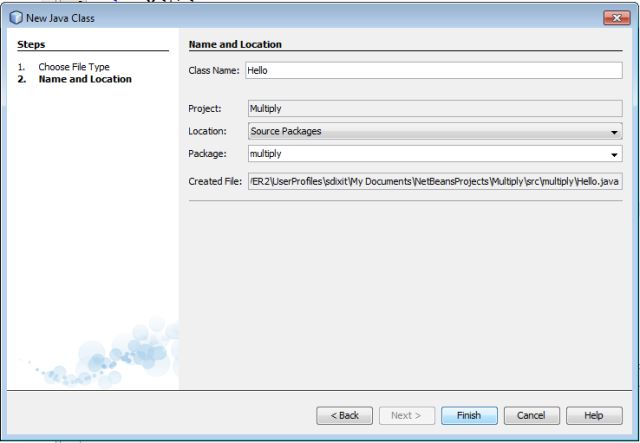Click the Name and Location panel heading
Viewport: 640px width, 443px height.
point(235,45)
